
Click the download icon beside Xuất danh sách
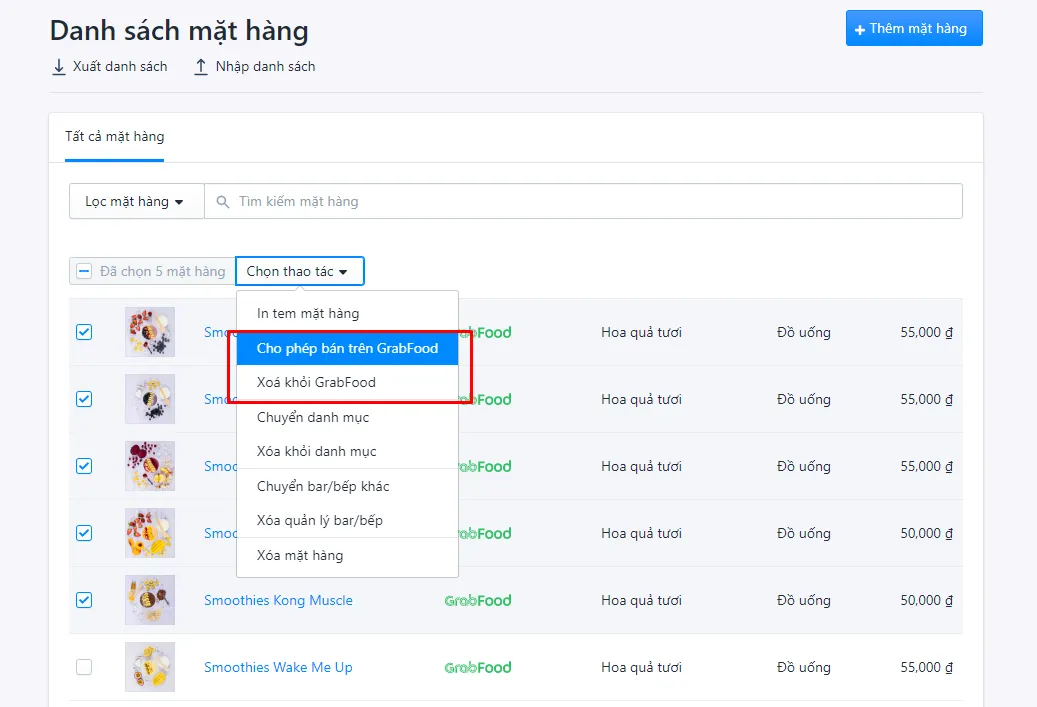pos(58,66)
